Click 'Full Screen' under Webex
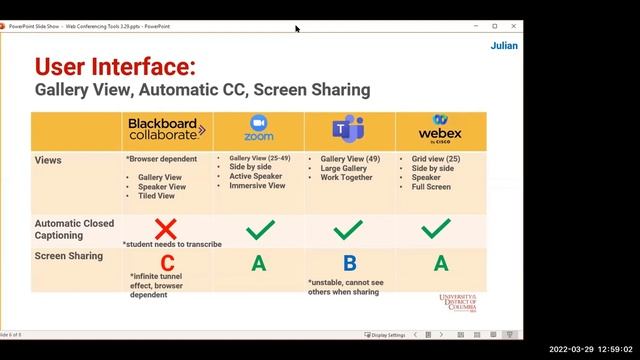640x360 pixels. (x=431, y=187)
